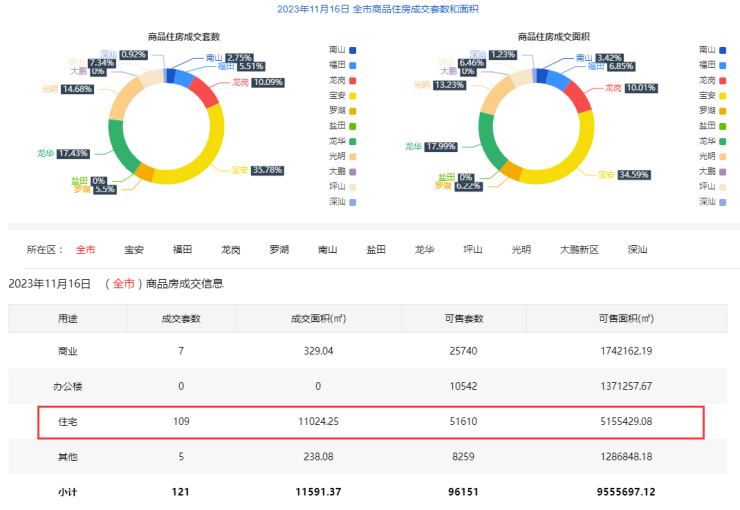Select the 深汕 district filter

point(637,250)
